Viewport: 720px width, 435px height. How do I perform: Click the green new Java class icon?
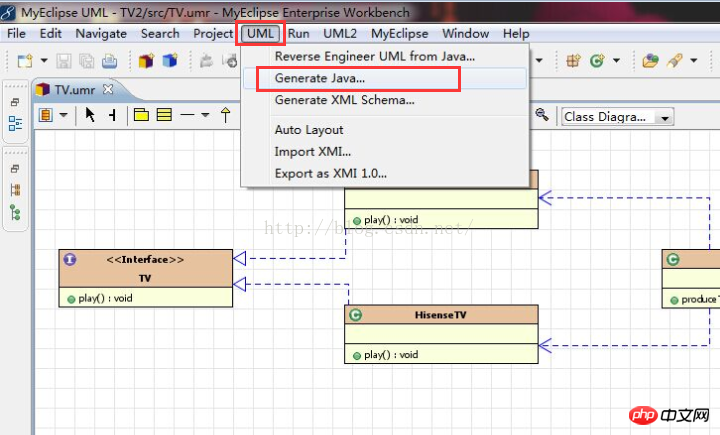tap(597, 60)
